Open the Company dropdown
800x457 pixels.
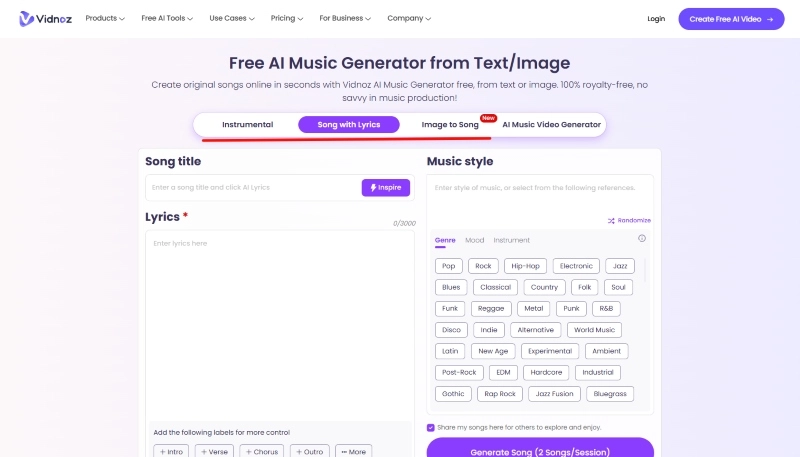coord(409,18)
